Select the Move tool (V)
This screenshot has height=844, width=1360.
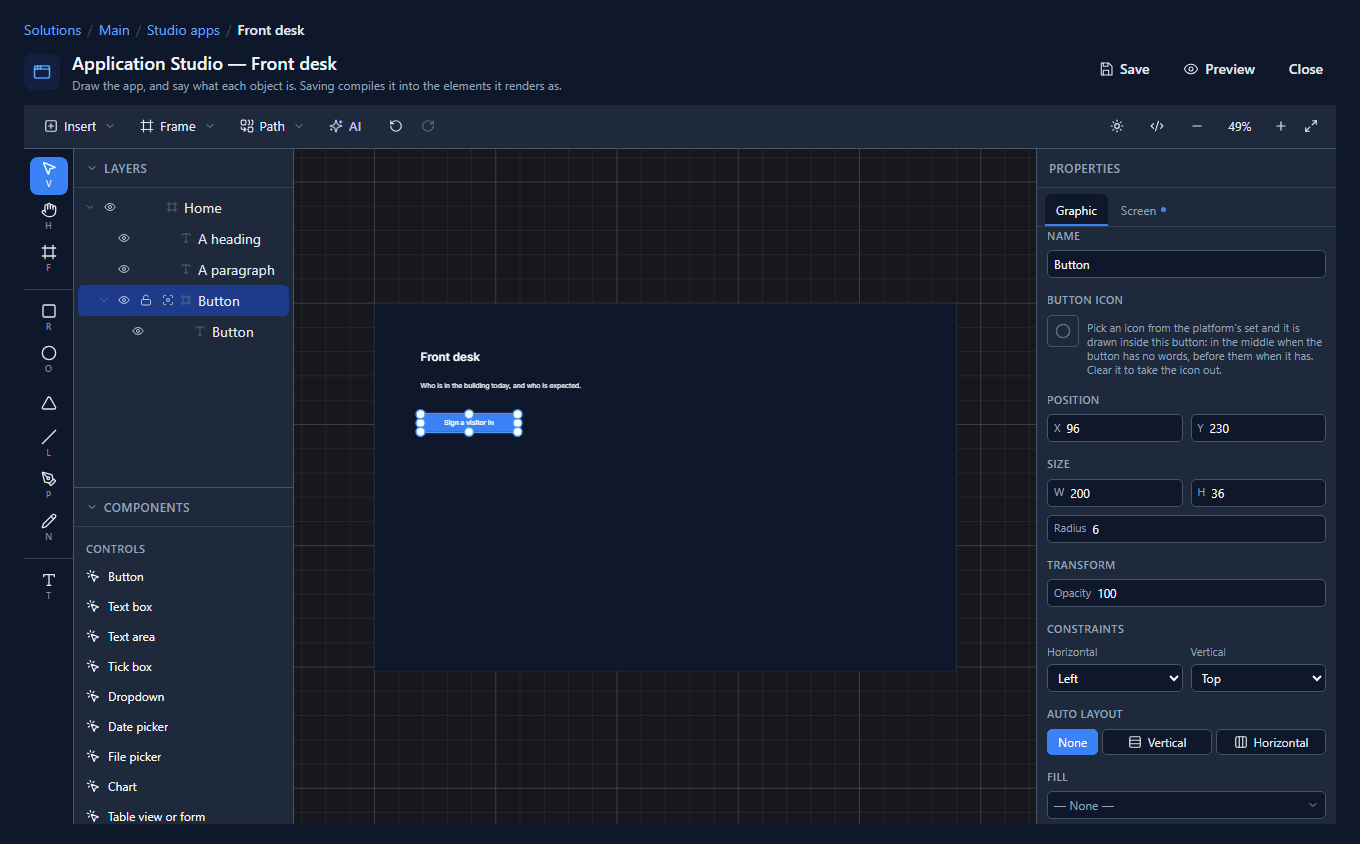[49, 175]
